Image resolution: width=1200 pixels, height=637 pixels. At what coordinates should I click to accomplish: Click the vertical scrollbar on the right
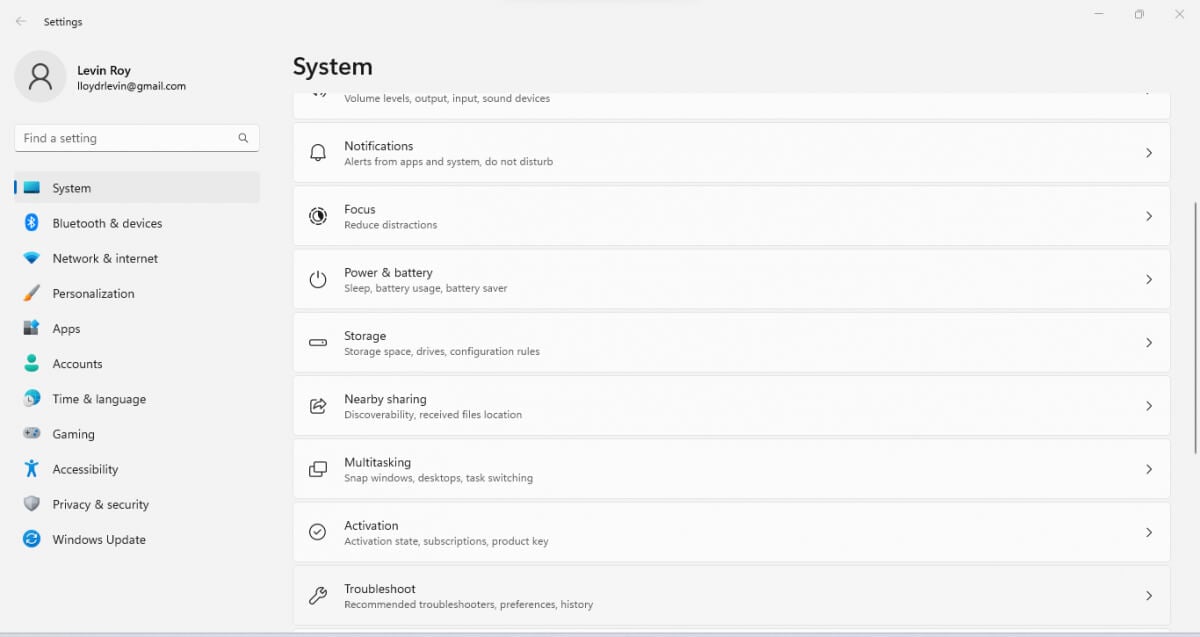(x=1195, y=320)
